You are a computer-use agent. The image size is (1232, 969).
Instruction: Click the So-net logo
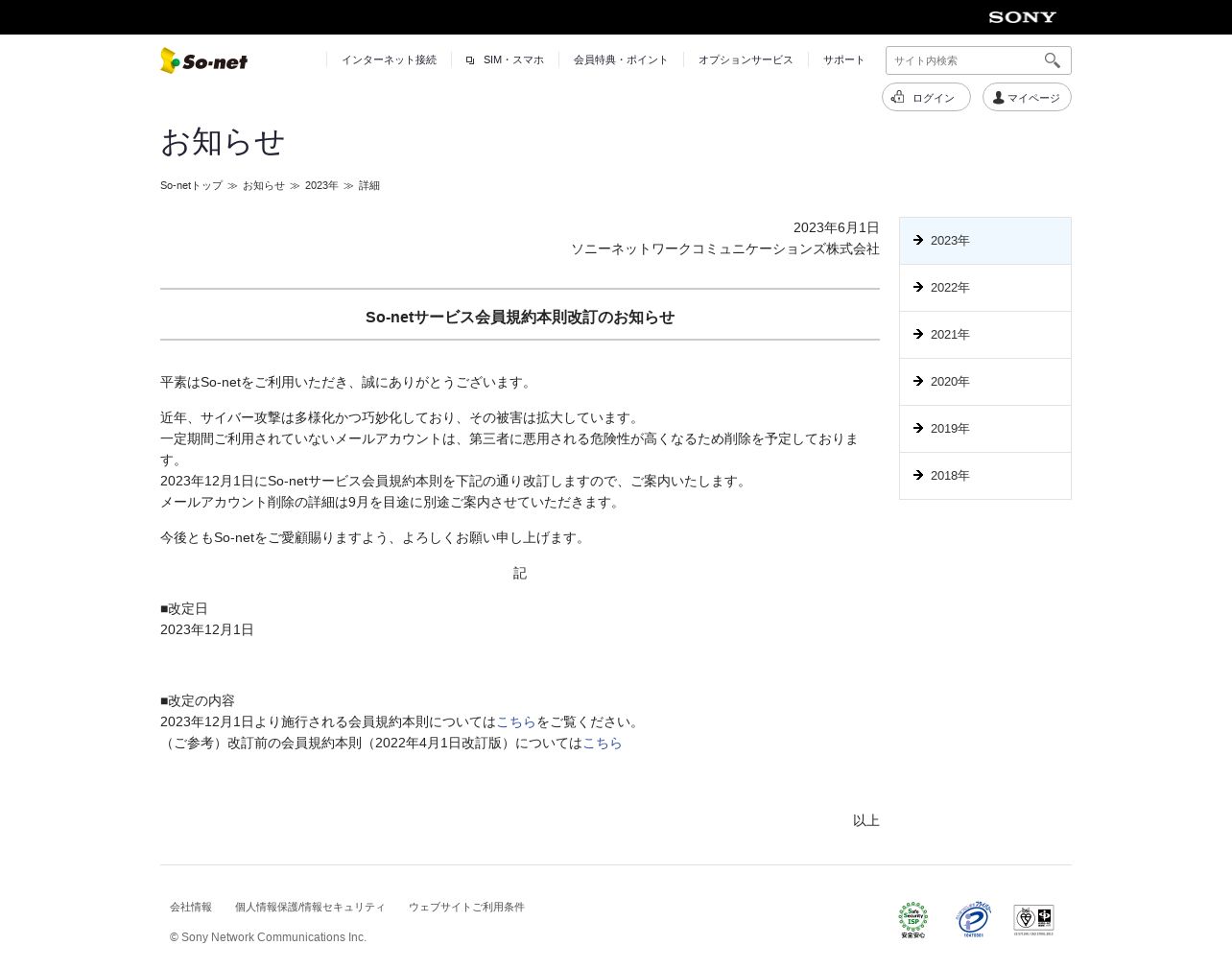(x=203, y=60)
